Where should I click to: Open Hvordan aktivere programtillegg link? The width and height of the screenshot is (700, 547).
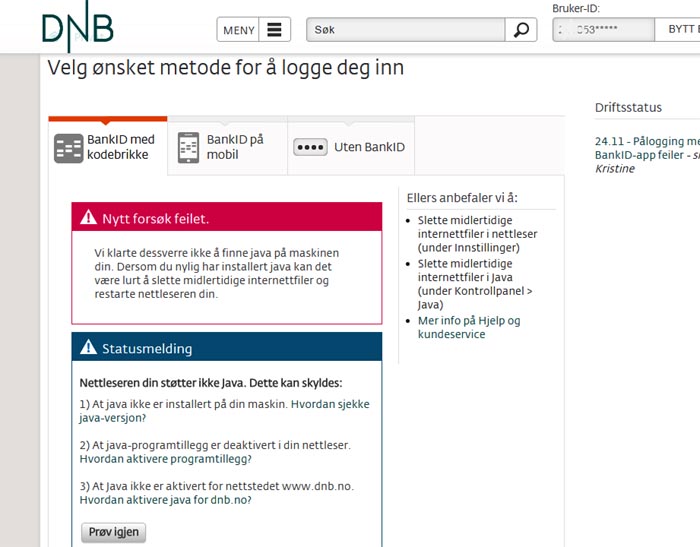(166, 459)
